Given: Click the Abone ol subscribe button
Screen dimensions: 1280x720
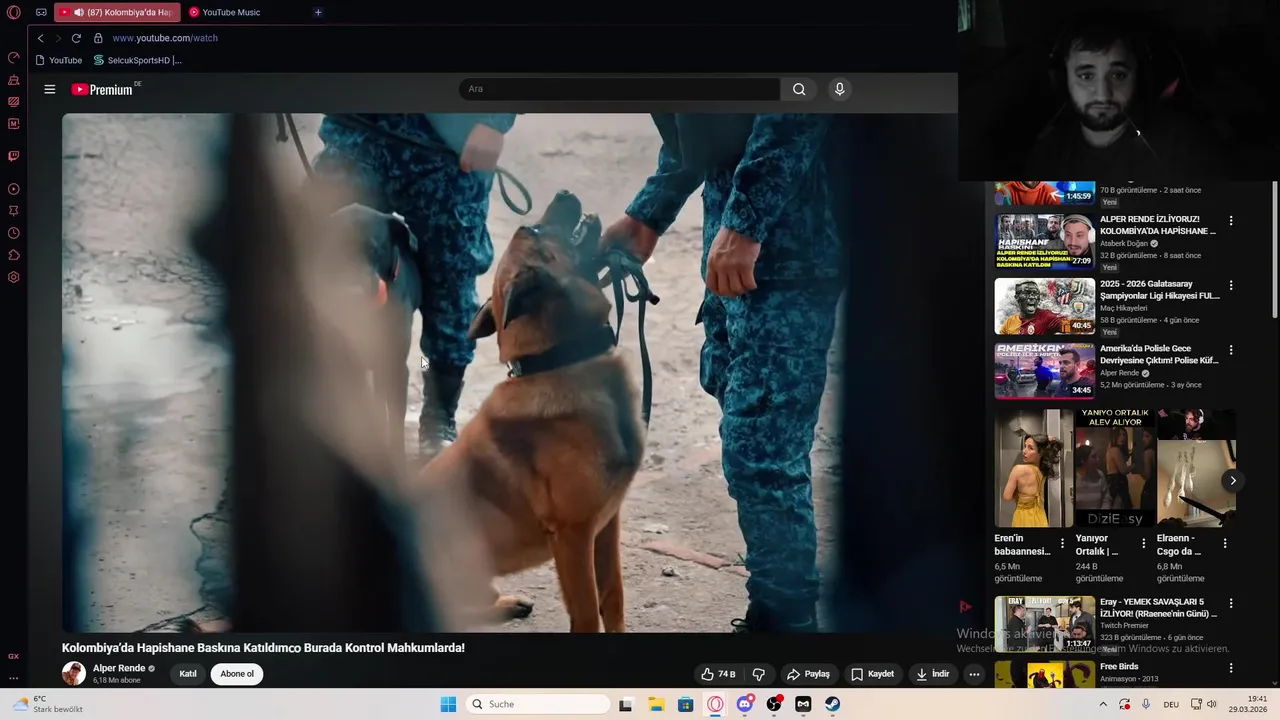Looking at the screenshot, I should click(x=237, y=674).
